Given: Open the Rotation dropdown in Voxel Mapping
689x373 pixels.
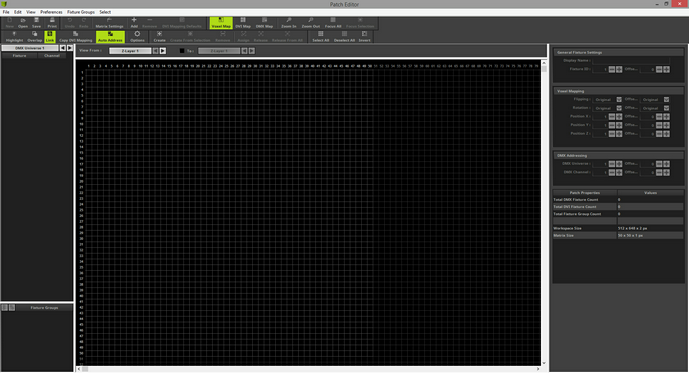Looking at the screenshot, I should click(x=607, y=108).
